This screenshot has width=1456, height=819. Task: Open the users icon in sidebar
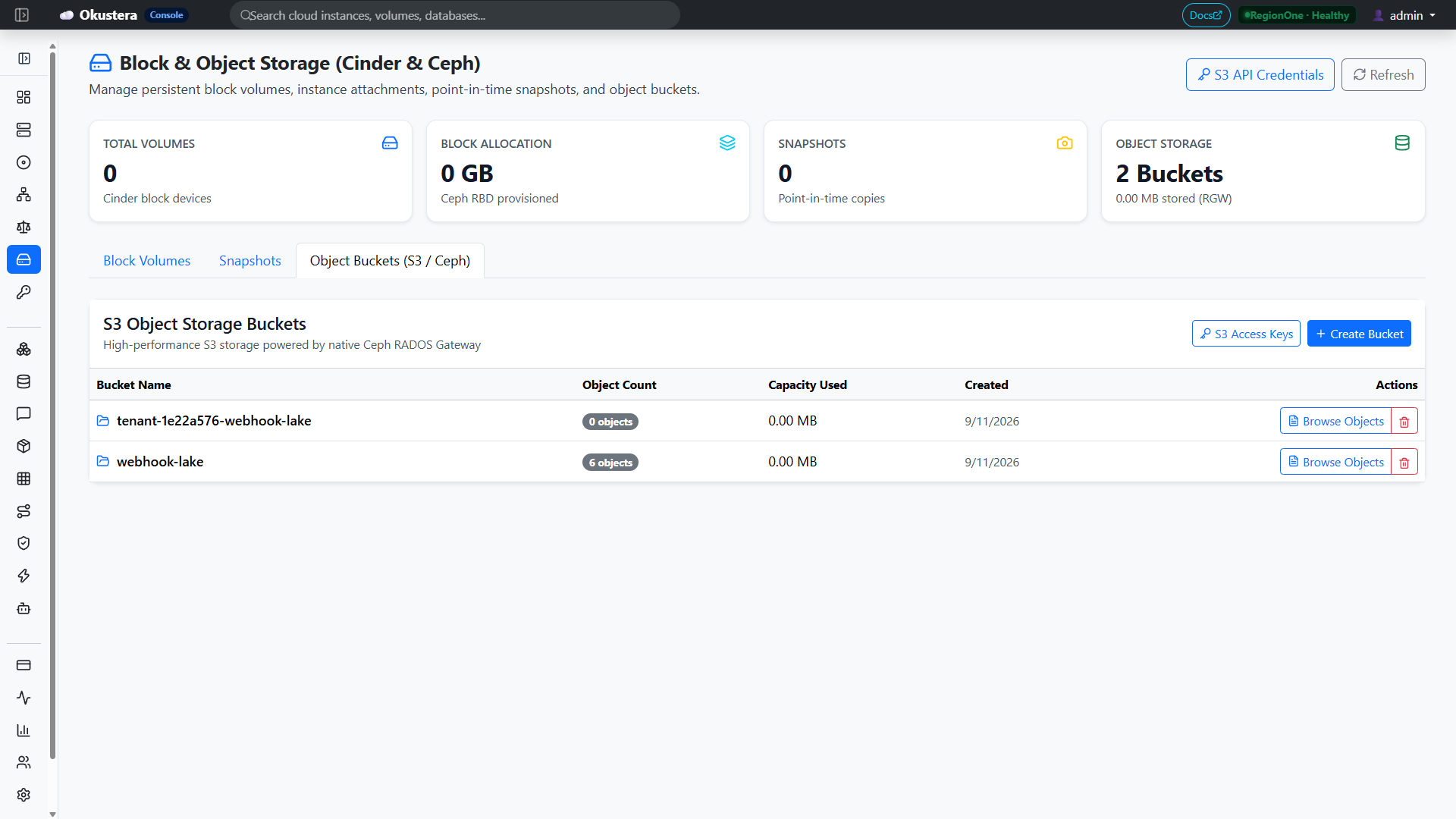(x=24, y=762)
